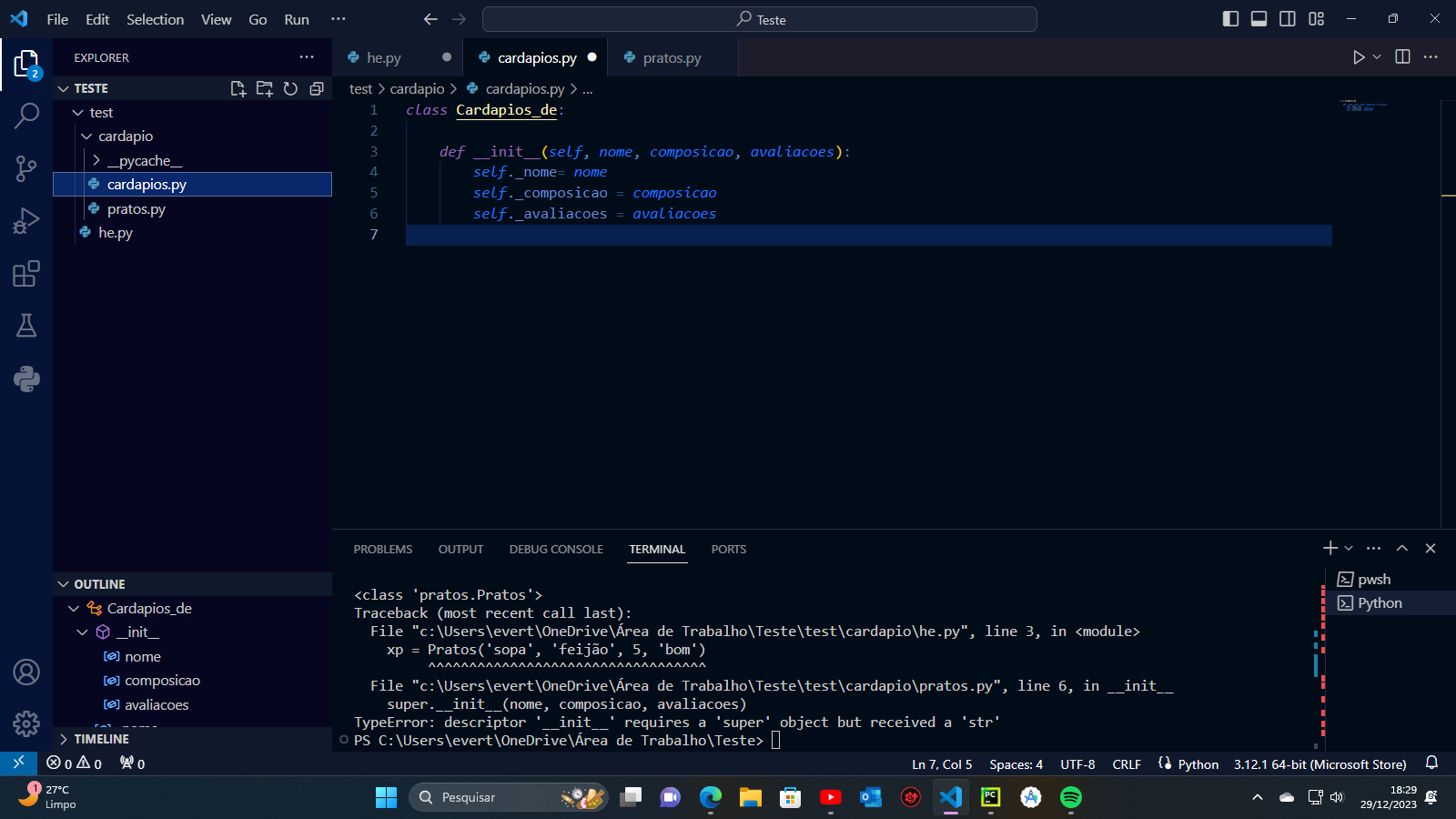This screenshot has height=819, width=1456.
Task: Close the terminal panel
Action: [1431, 548]
